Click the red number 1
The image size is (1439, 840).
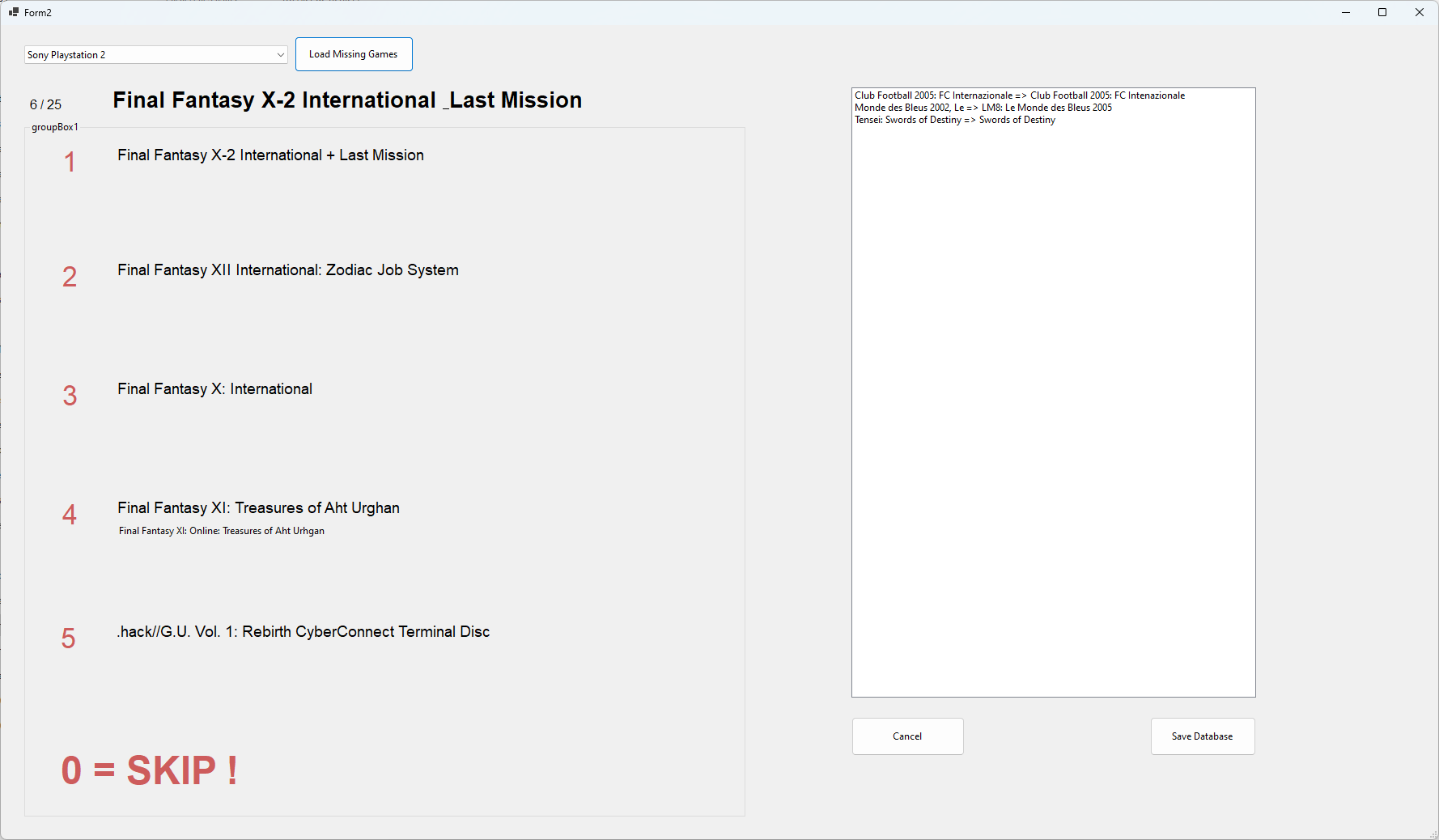pos(70,163)
